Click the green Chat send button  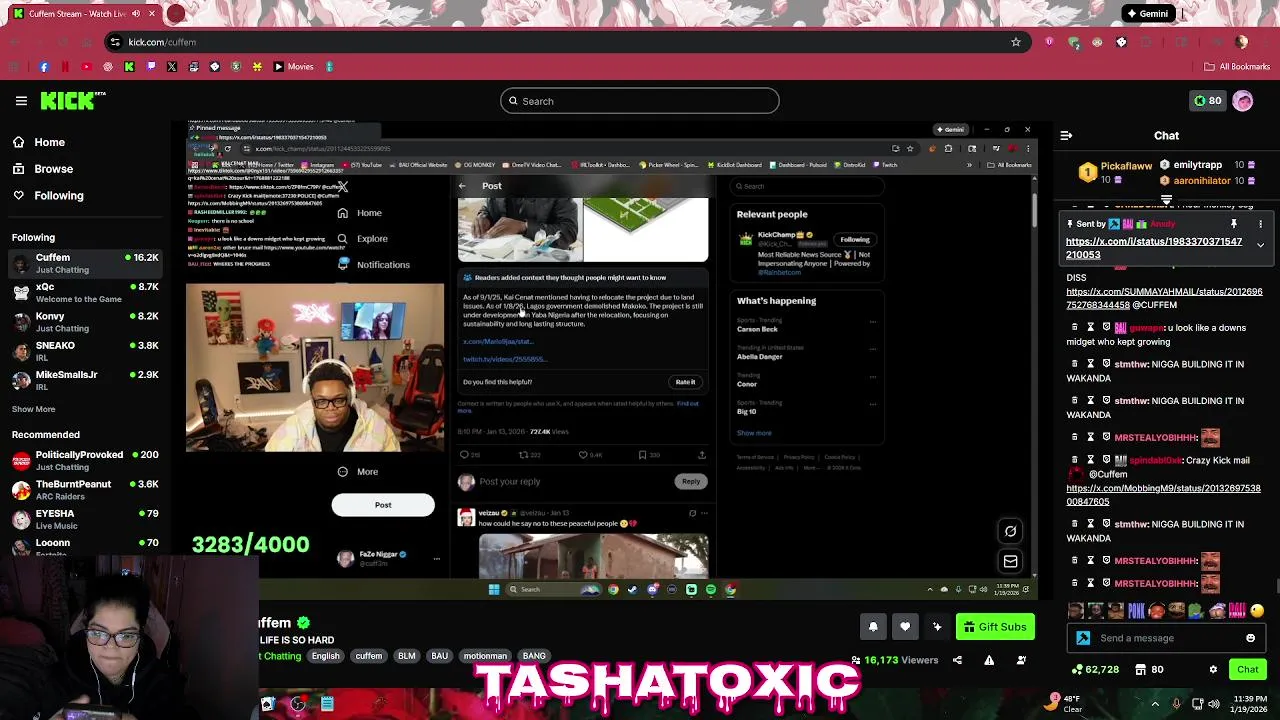(1248, 669)
